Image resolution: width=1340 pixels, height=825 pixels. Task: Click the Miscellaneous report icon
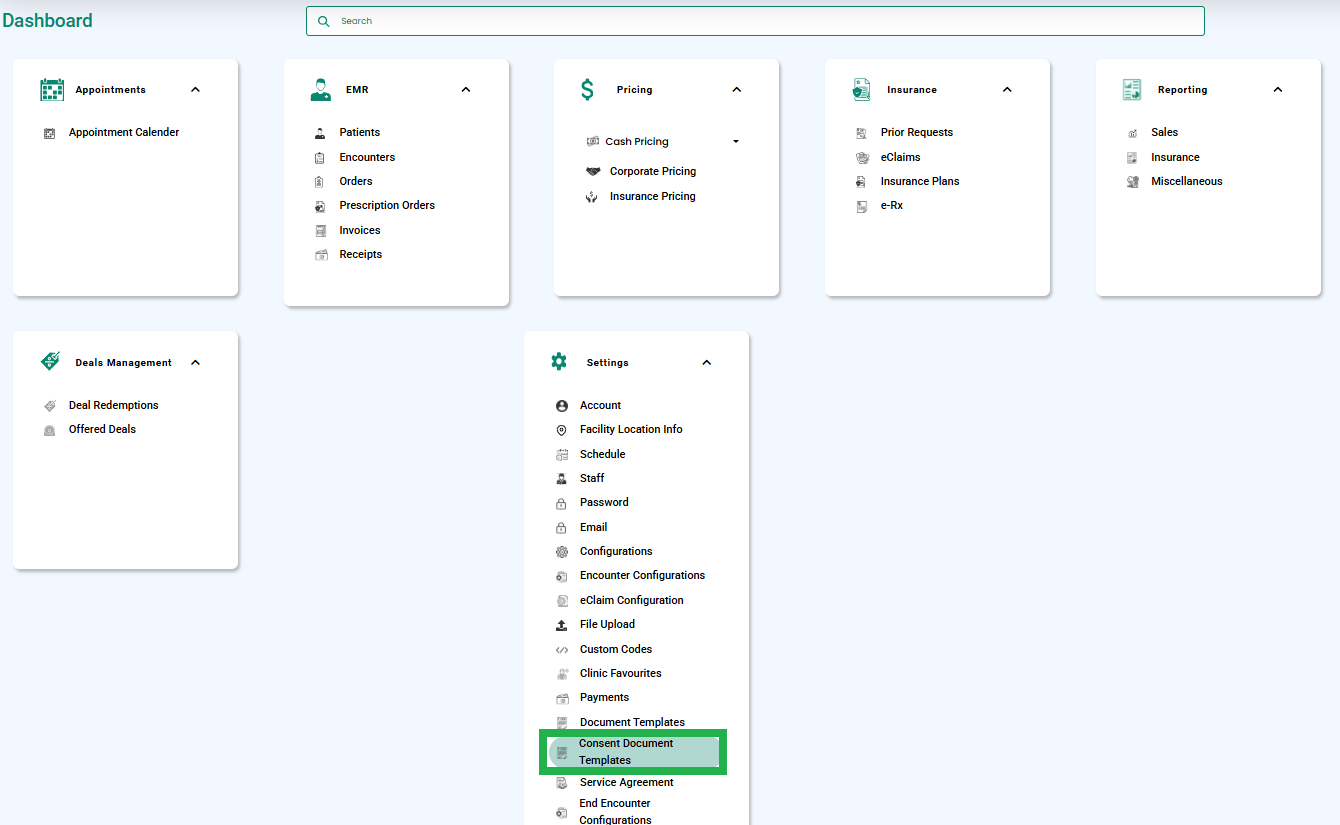coord(1133,182)
